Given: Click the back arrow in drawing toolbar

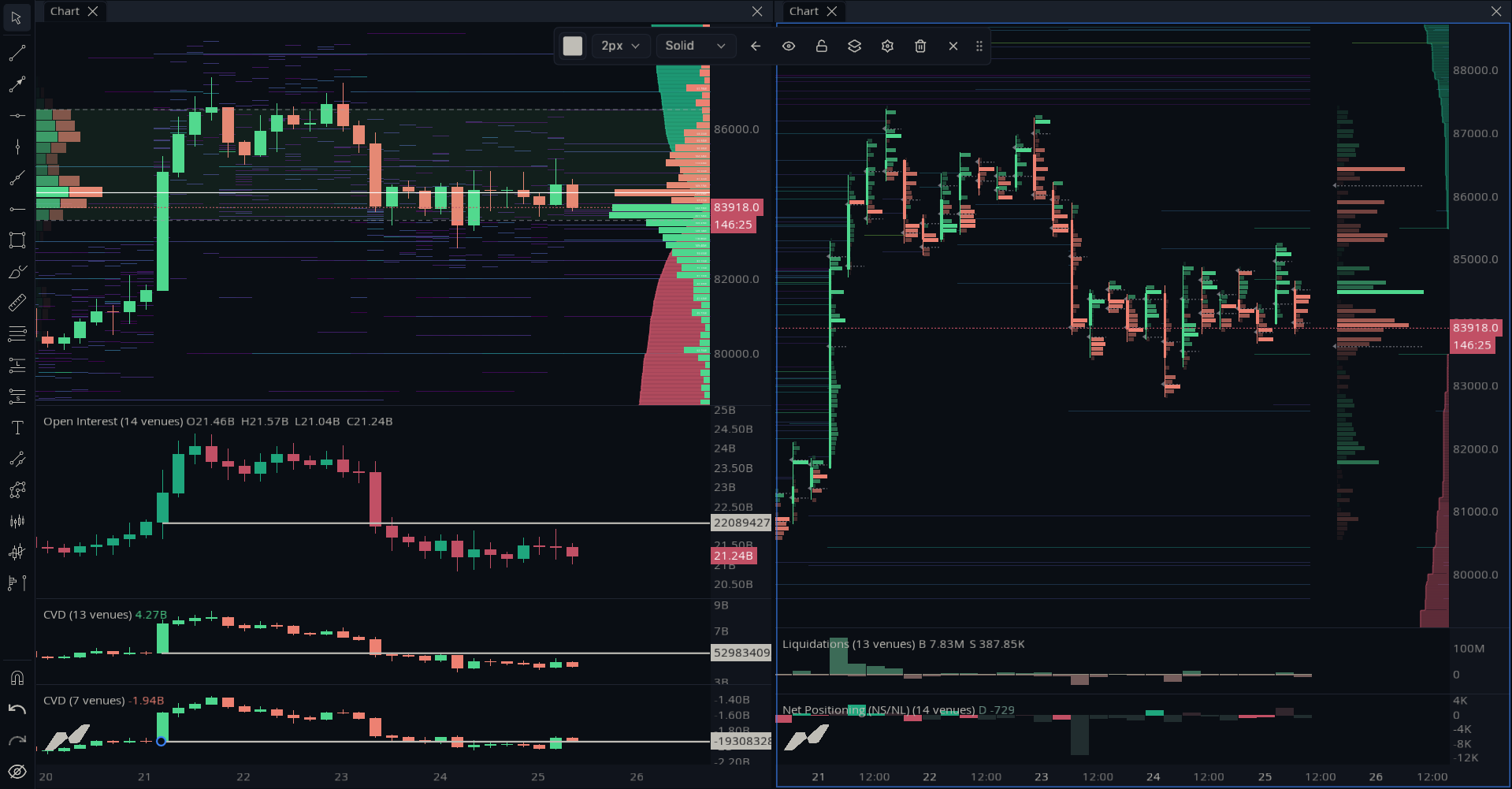Looking at the screenshot, I should tap(756, 46).
